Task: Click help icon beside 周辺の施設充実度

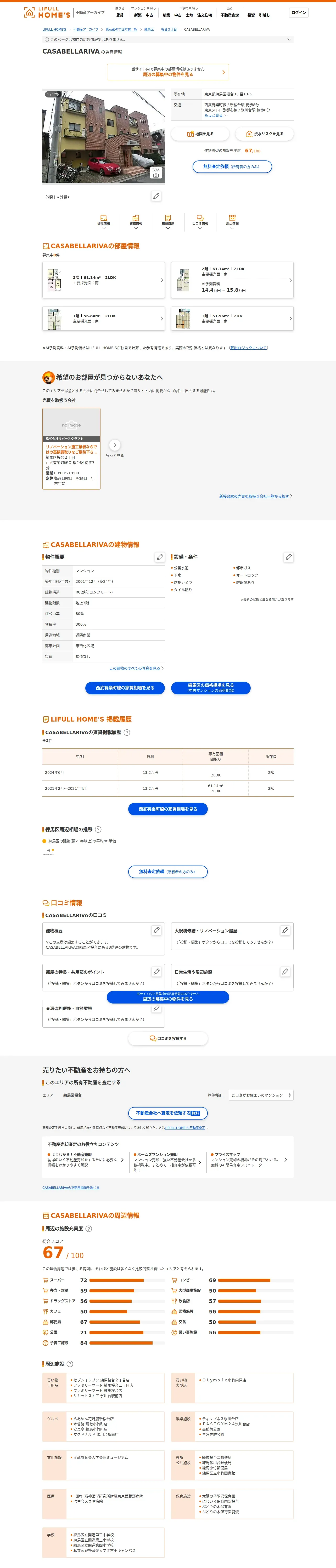Action: click(x=88, y=1228)
